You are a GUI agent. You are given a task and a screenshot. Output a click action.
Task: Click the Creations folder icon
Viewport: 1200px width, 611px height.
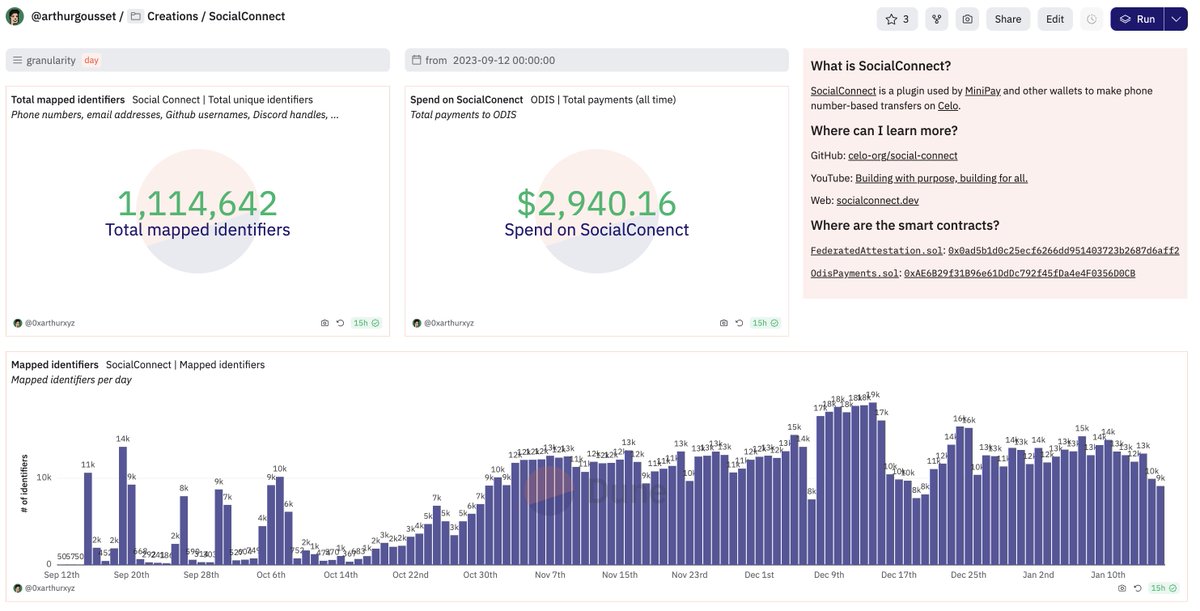136,17
